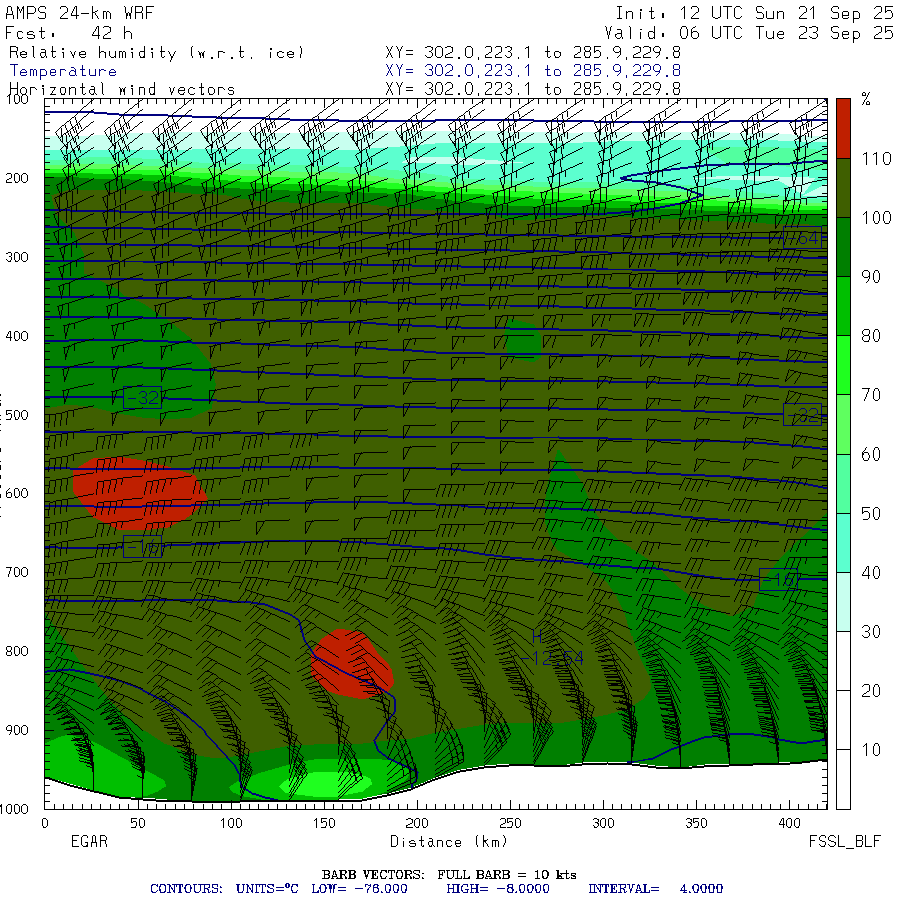
Task: Click the '%' unit label above the colorbar
Action: click(866, 99)
